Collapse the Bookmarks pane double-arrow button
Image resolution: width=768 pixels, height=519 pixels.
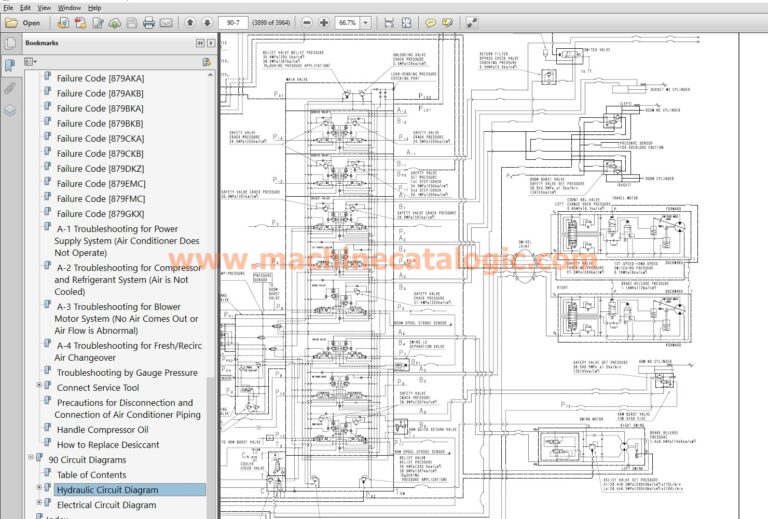click(x=200, y=43)
